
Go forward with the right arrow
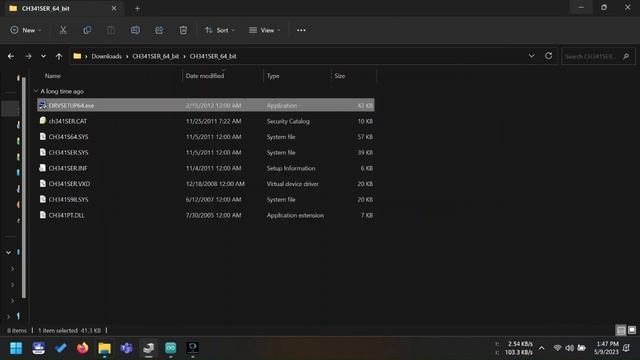28,56
